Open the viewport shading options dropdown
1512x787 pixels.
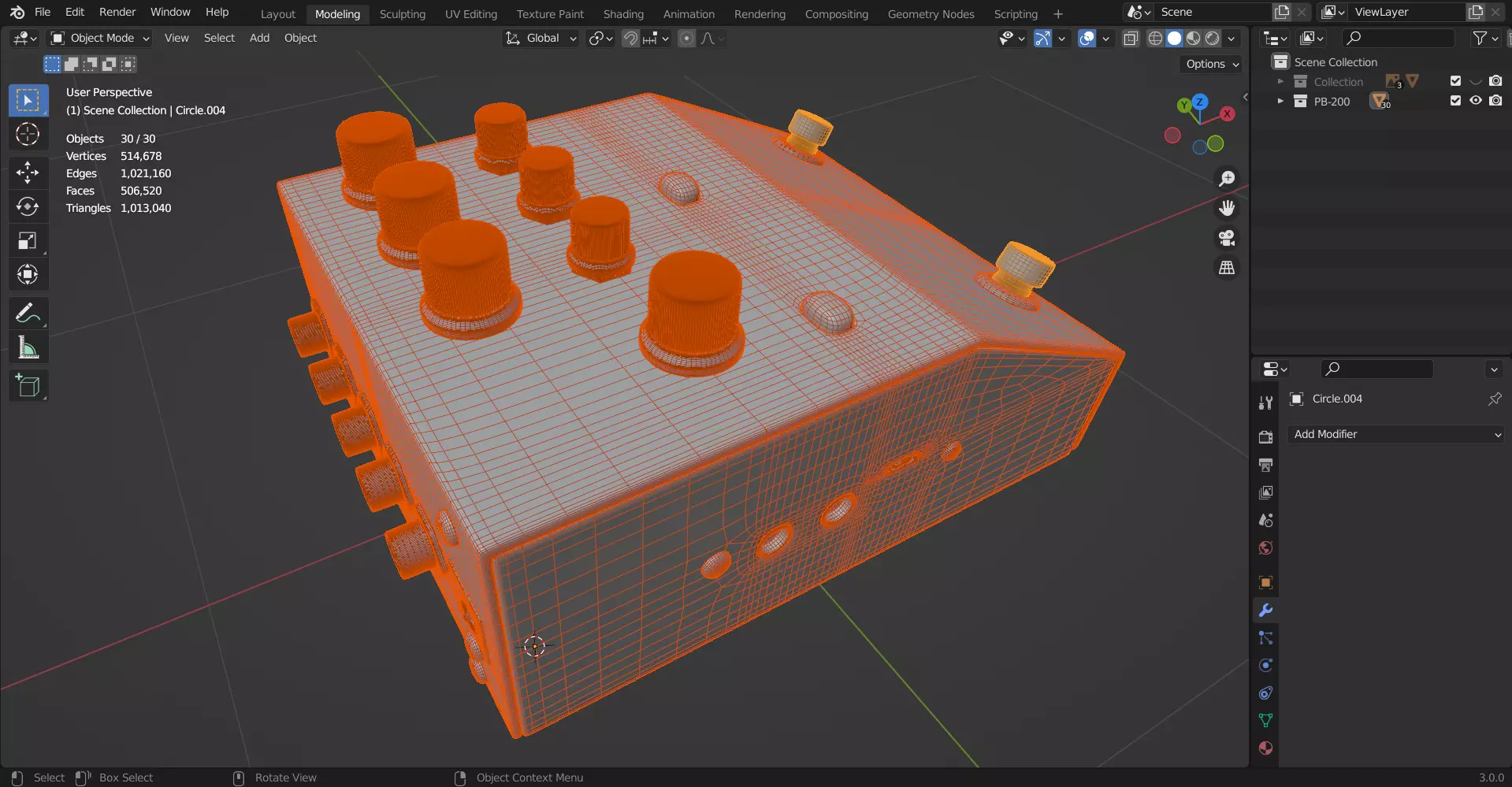coord(1232,38)
